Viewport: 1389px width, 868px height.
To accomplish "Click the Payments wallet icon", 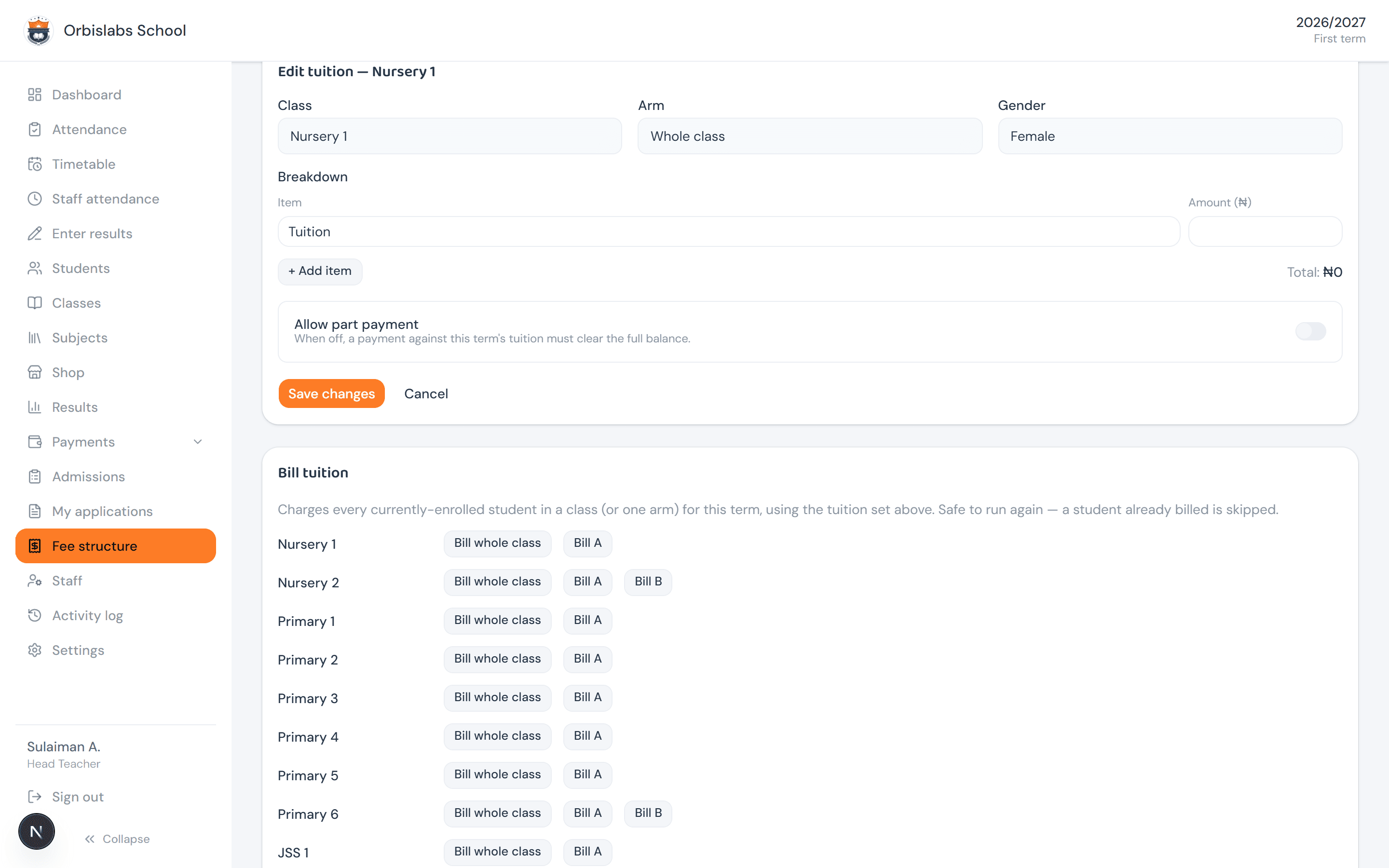I will pyautogui.click(x=34, y=442).
